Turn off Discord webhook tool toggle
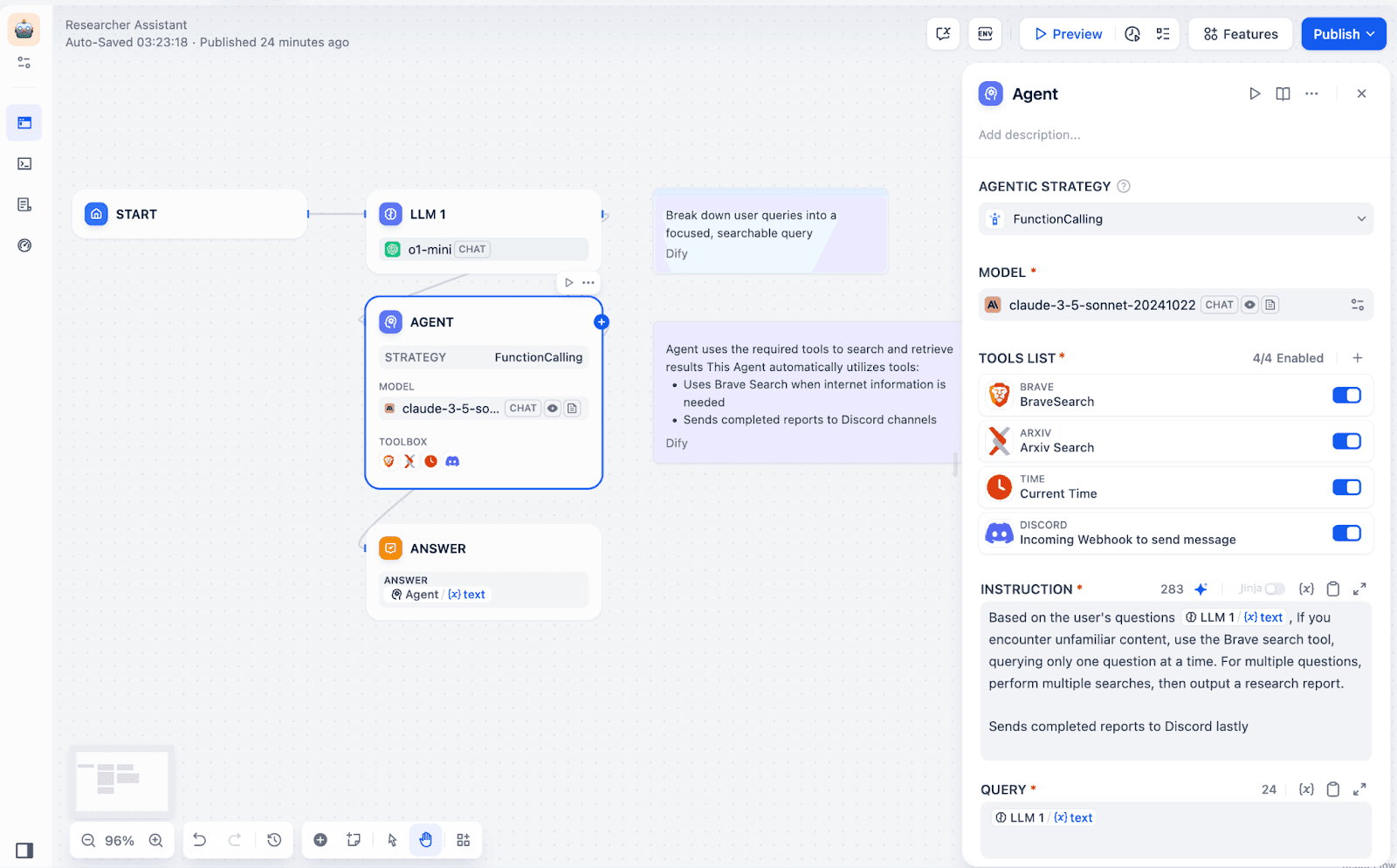Screen dimensions: 1397x868 pyautogui.click(x=1346, y=534)
